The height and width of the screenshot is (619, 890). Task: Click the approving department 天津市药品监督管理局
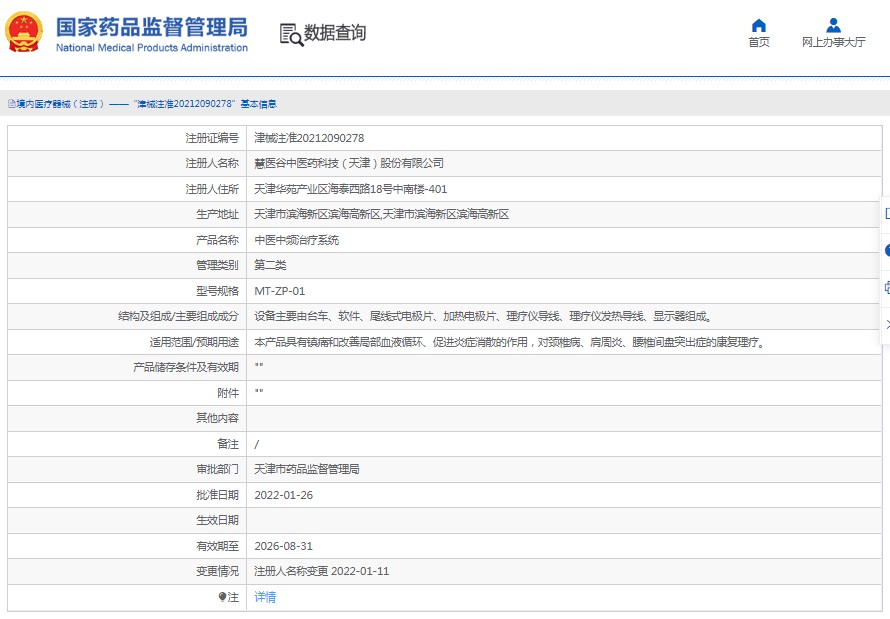(307, 469)
